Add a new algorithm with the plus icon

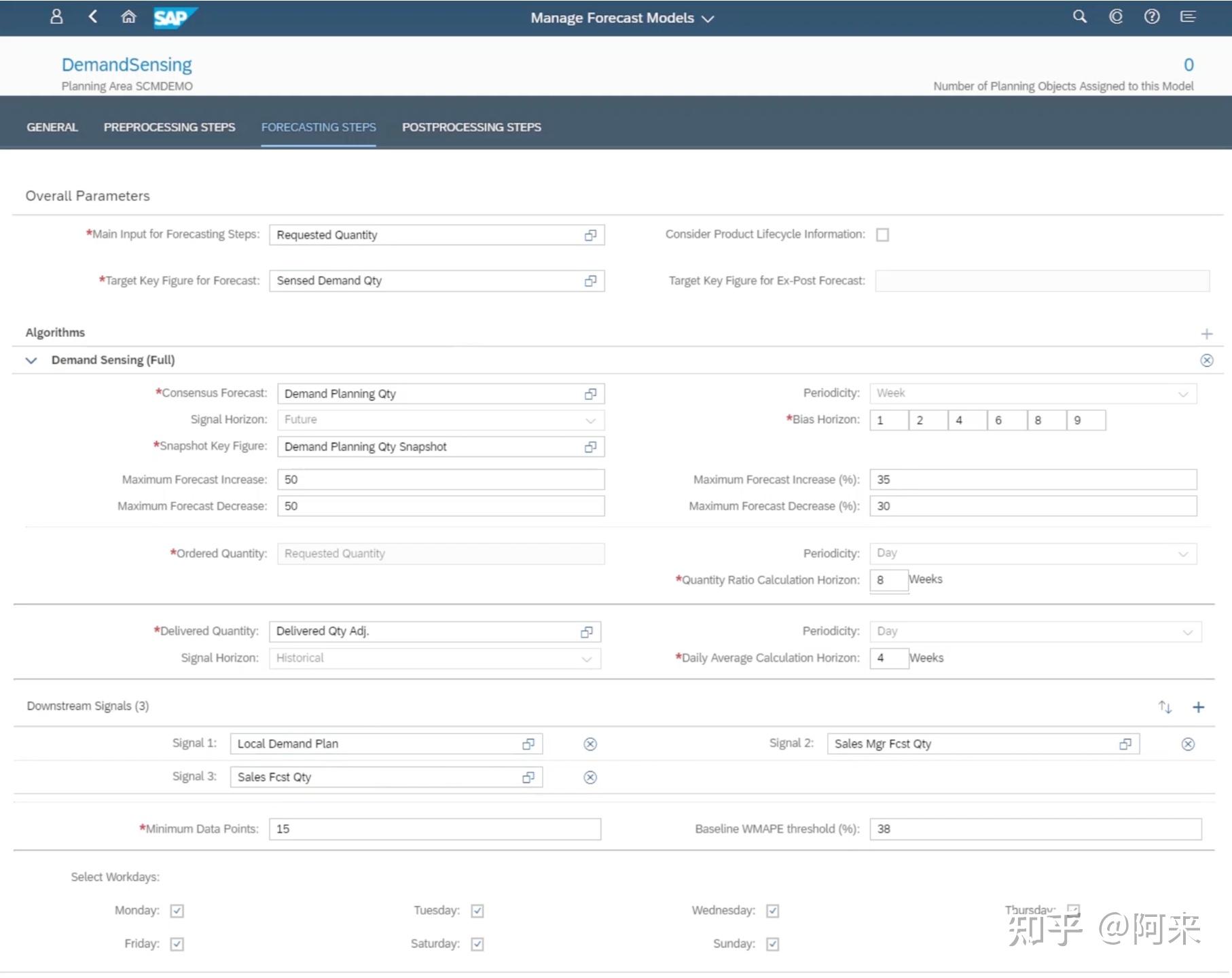coord(1207,333)
